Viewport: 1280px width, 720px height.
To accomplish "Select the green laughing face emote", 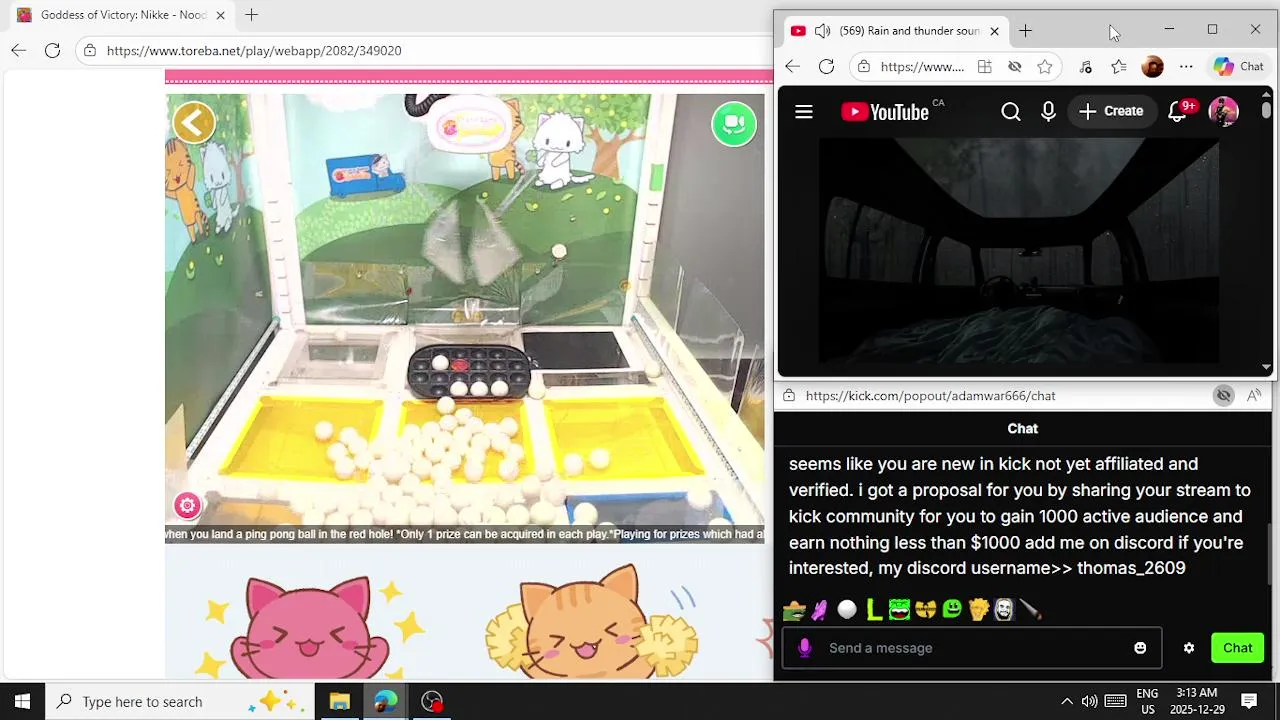I will tap(899, 609).
